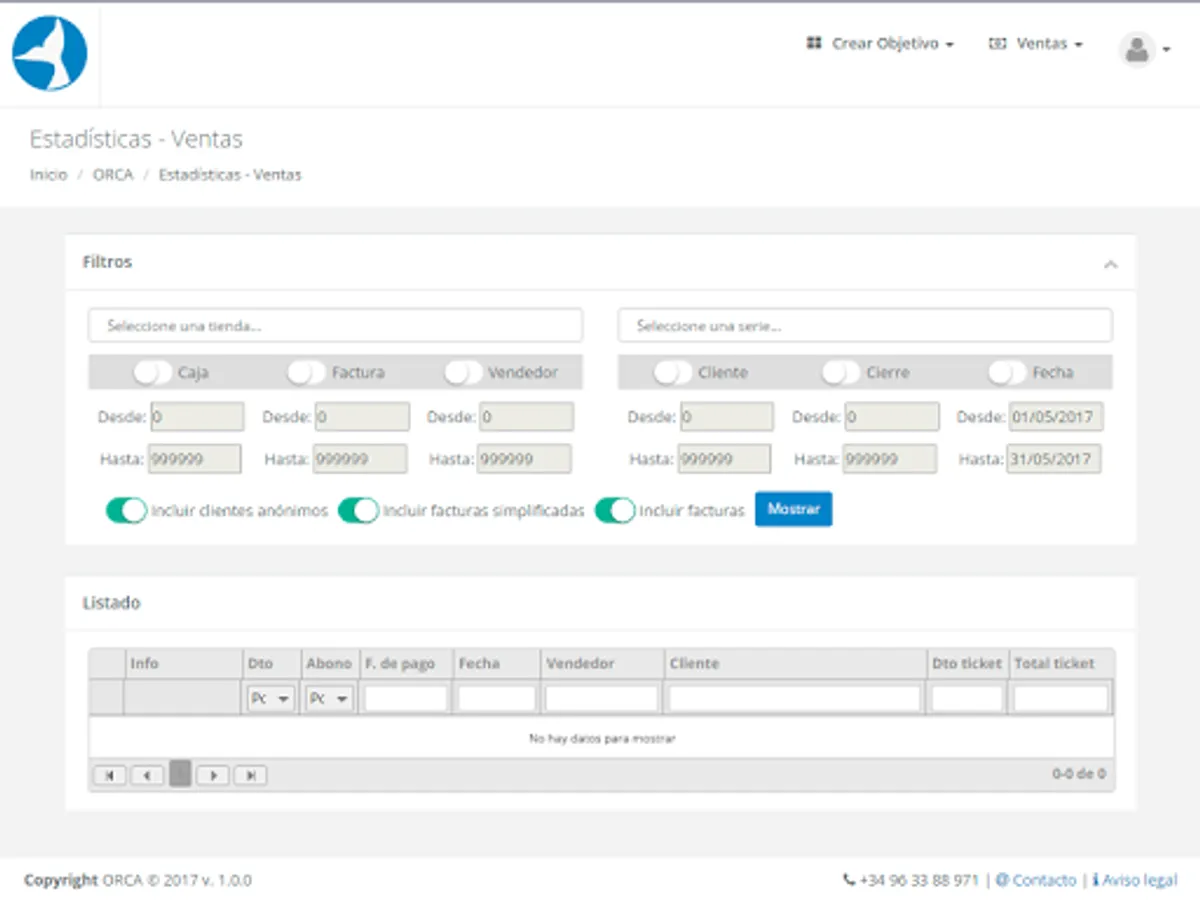Go to next page in pager
Viewport: 1200px width, 900px height.
pos(213,775)
